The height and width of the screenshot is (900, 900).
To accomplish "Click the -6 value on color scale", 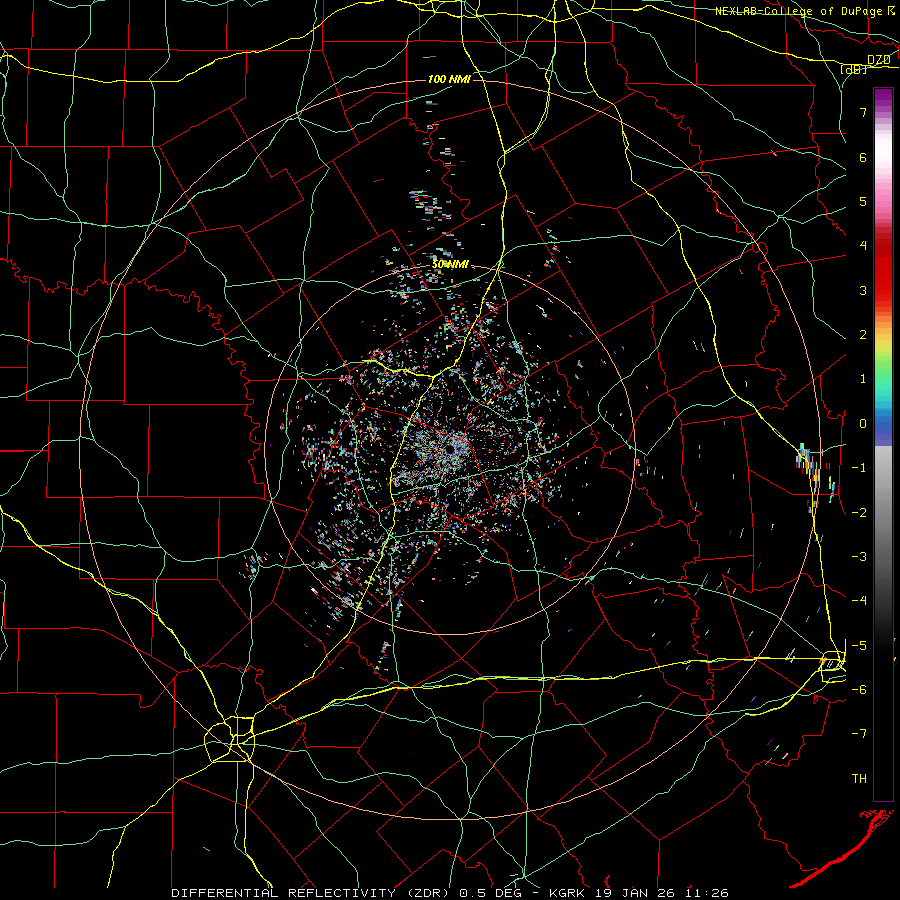I will (x=859, y=690).
